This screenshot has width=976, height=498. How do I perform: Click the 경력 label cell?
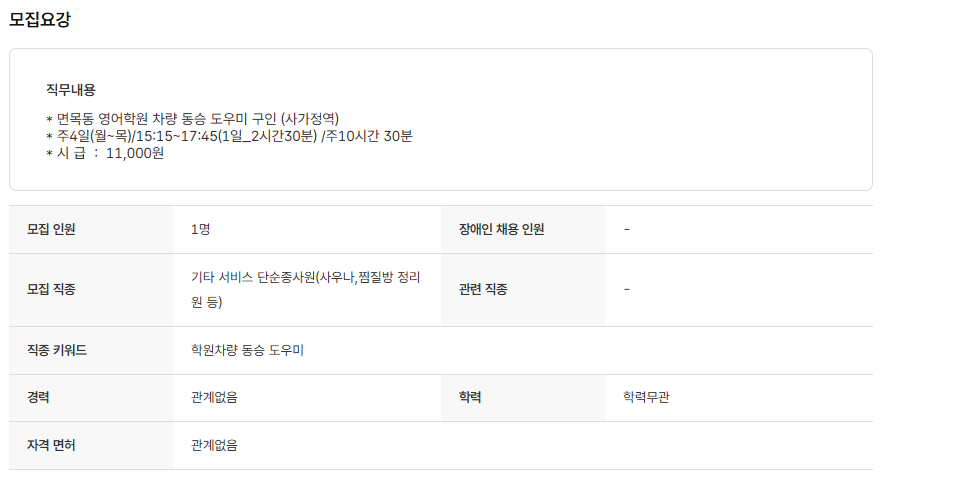(39, 397)
